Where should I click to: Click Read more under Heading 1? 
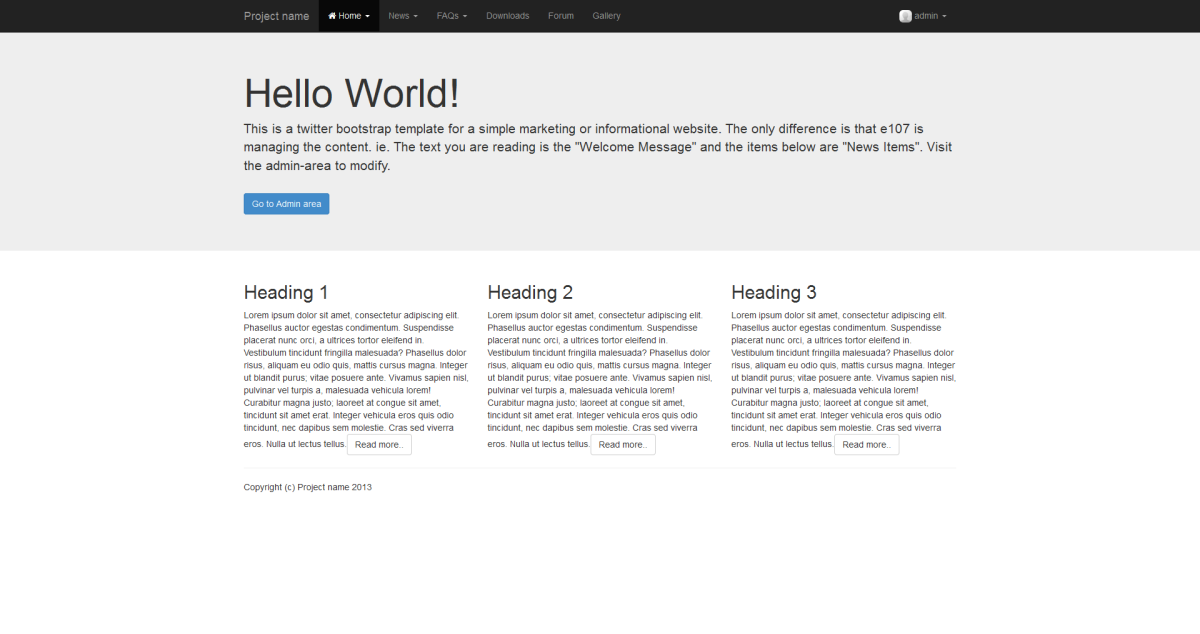(379, 444)
